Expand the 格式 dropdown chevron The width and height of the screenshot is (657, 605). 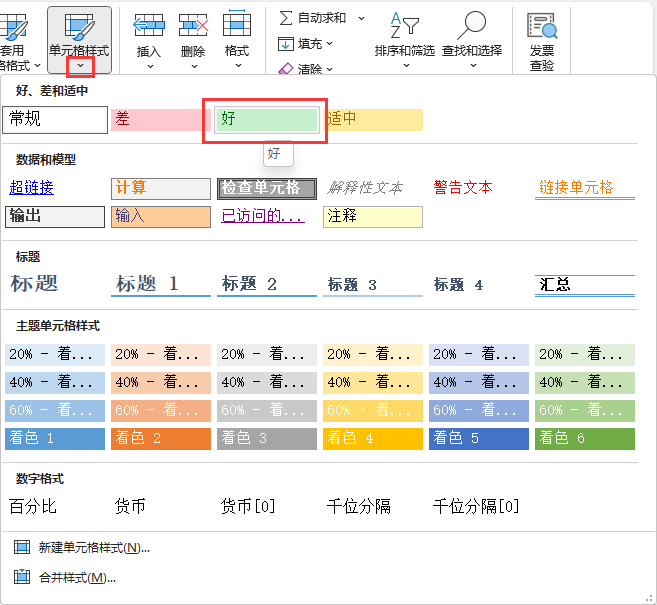point(238,66)
